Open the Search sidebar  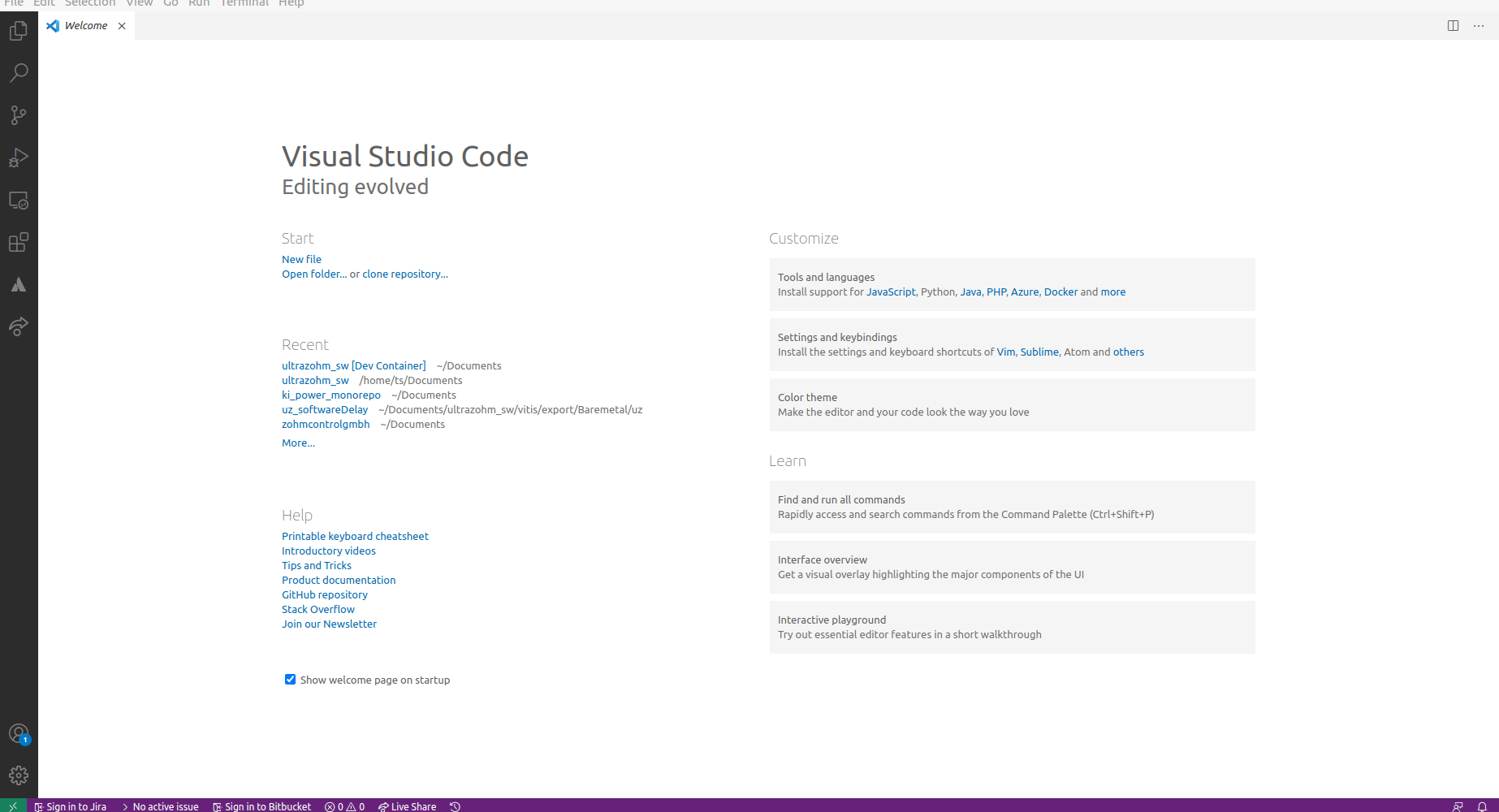tap(18, 73)
